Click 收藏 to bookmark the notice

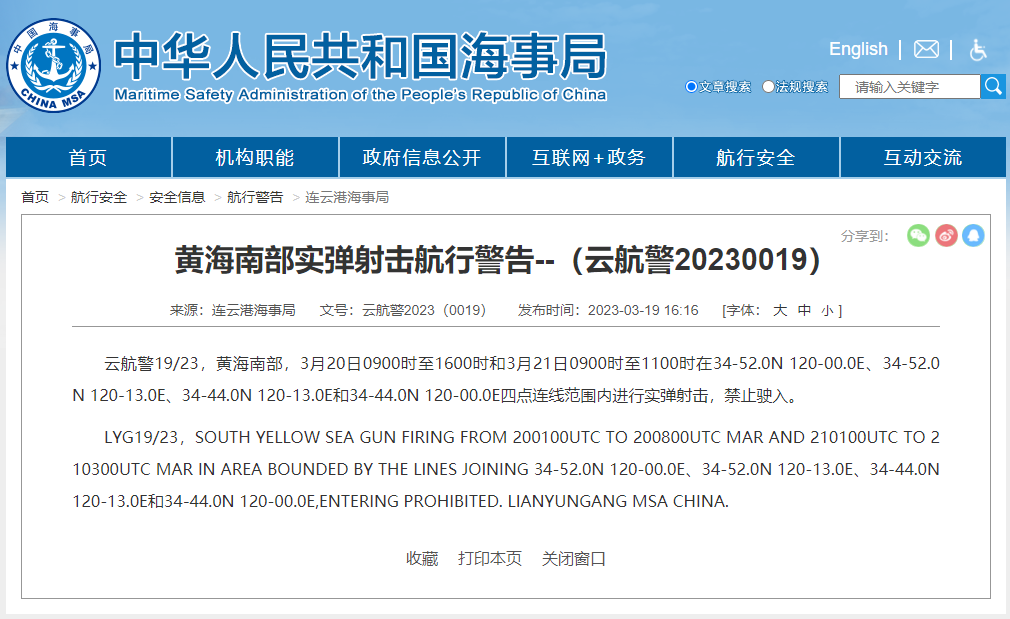point(422,559)
